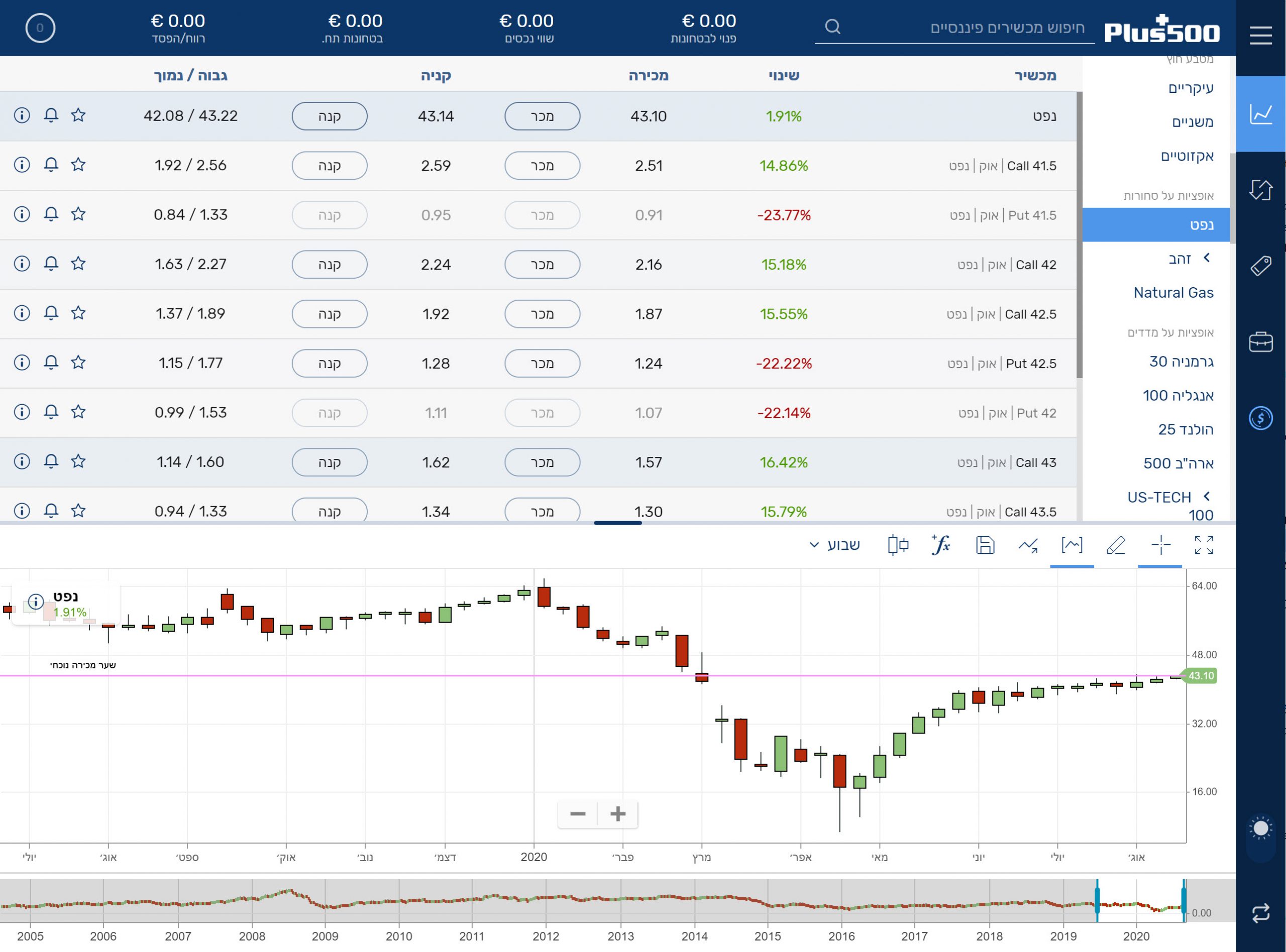Toggle the bracketed chart line tool
The width and height of the screenshot is (1286, 952).
click(1071, 545)
